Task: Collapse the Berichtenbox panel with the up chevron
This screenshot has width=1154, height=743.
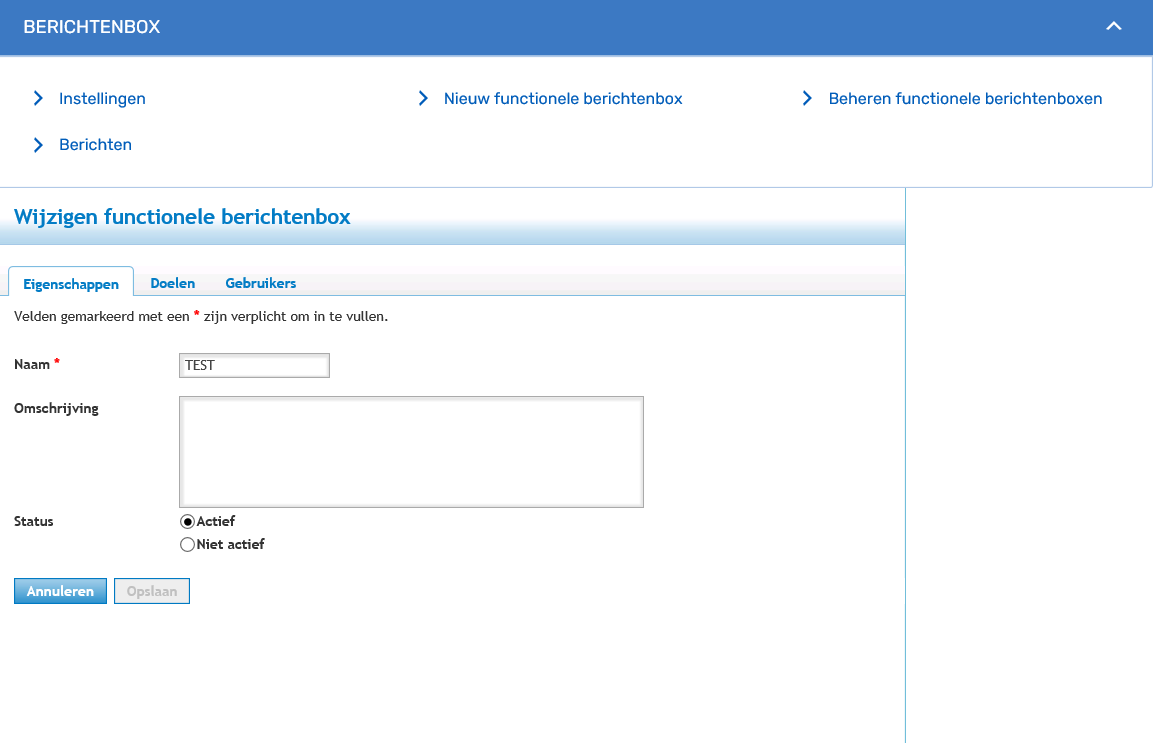Action: [x=1114, y=26]
